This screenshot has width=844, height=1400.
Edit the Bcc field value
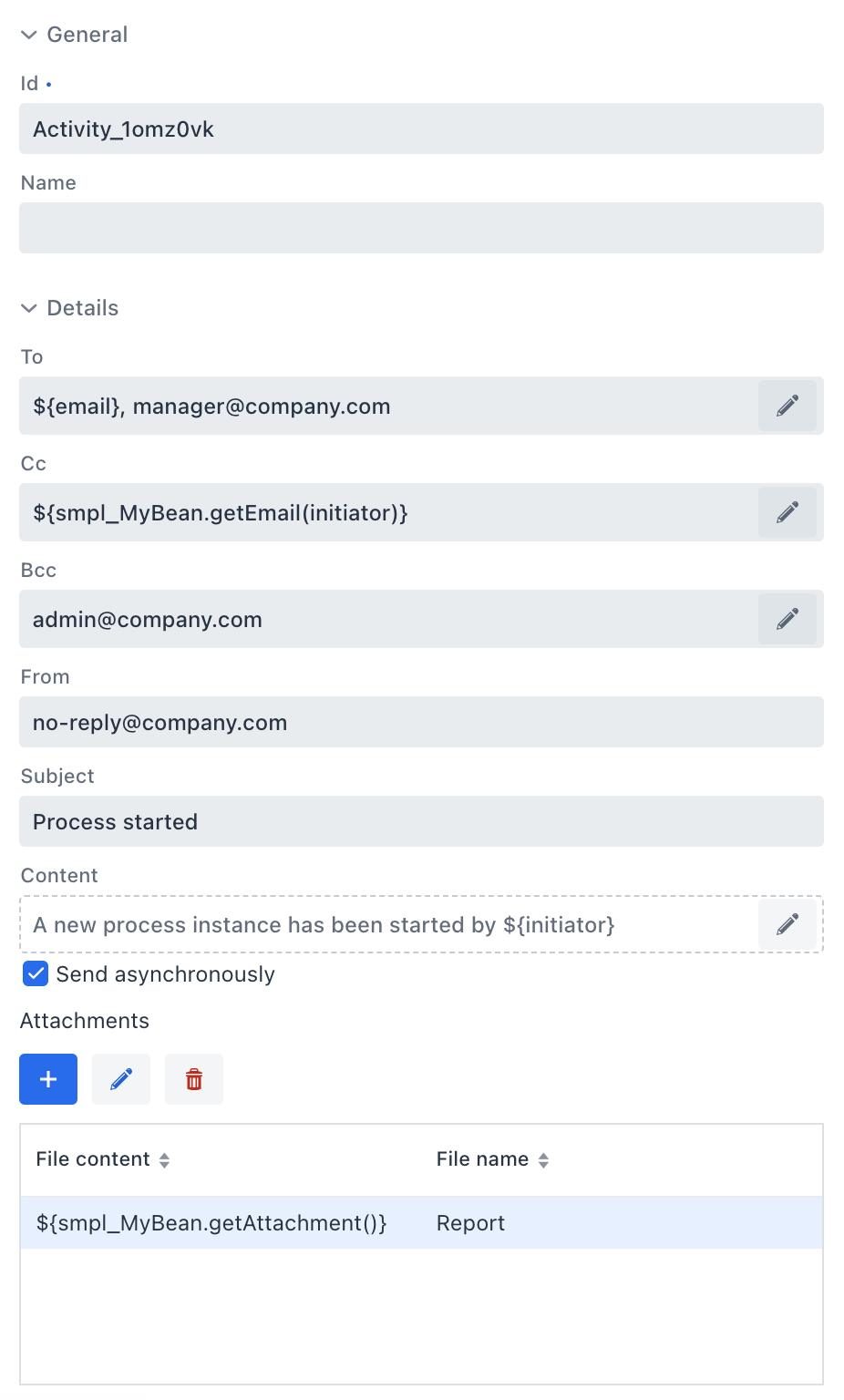[787, 619]
